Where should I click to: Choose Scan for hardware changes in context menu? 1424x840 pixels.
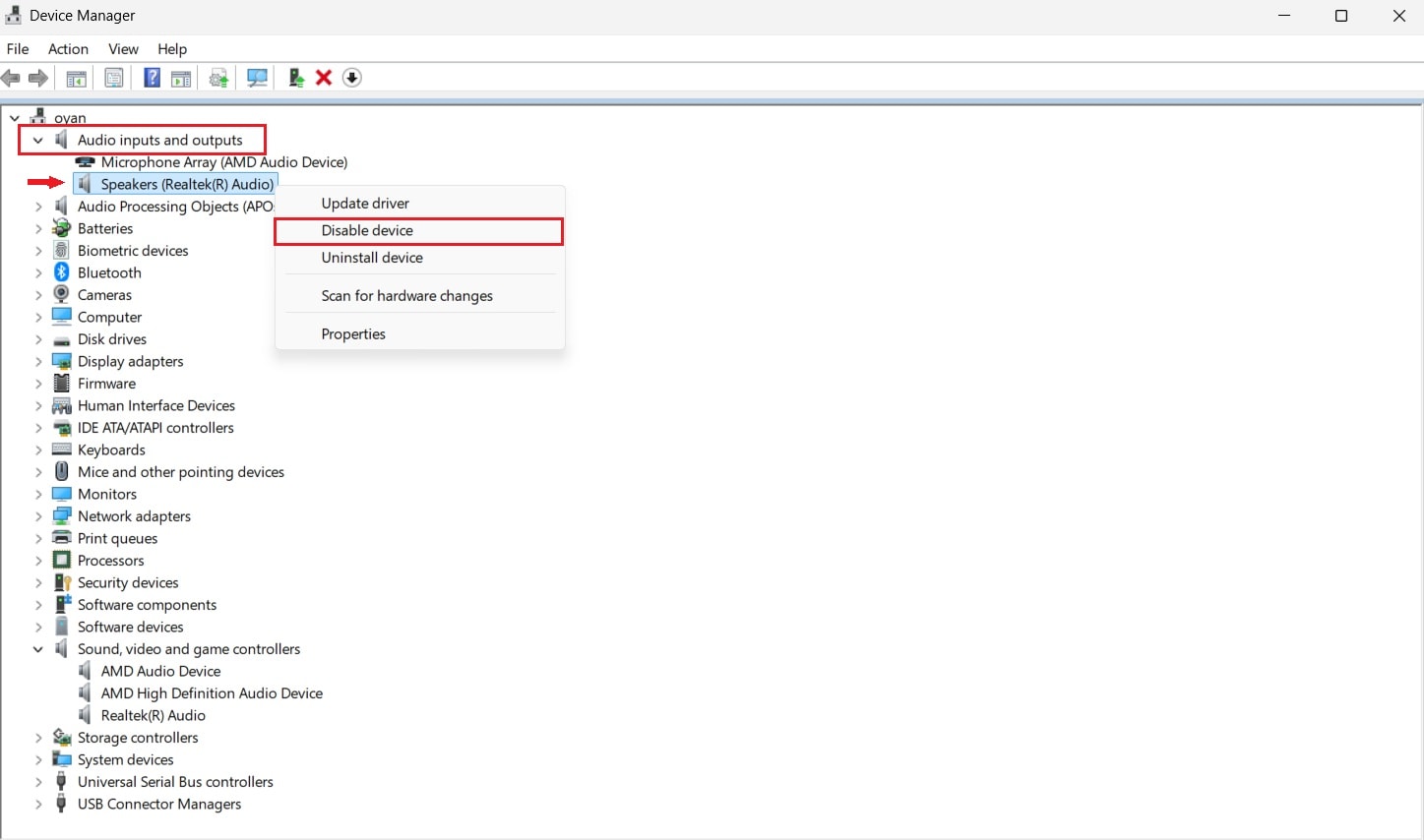(x=420, y=296)
